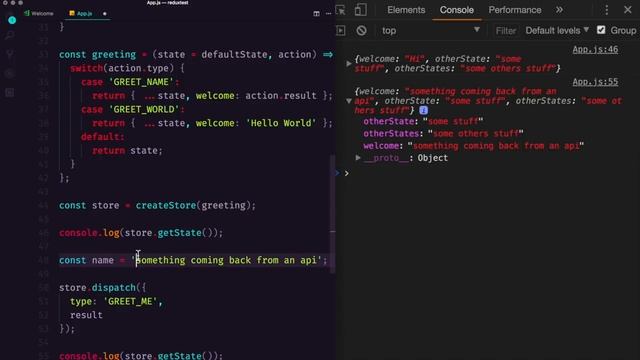Screen dimensions: 640x360
Task: Click 'createStore' in the store declaration line
Action: point(166,205)
